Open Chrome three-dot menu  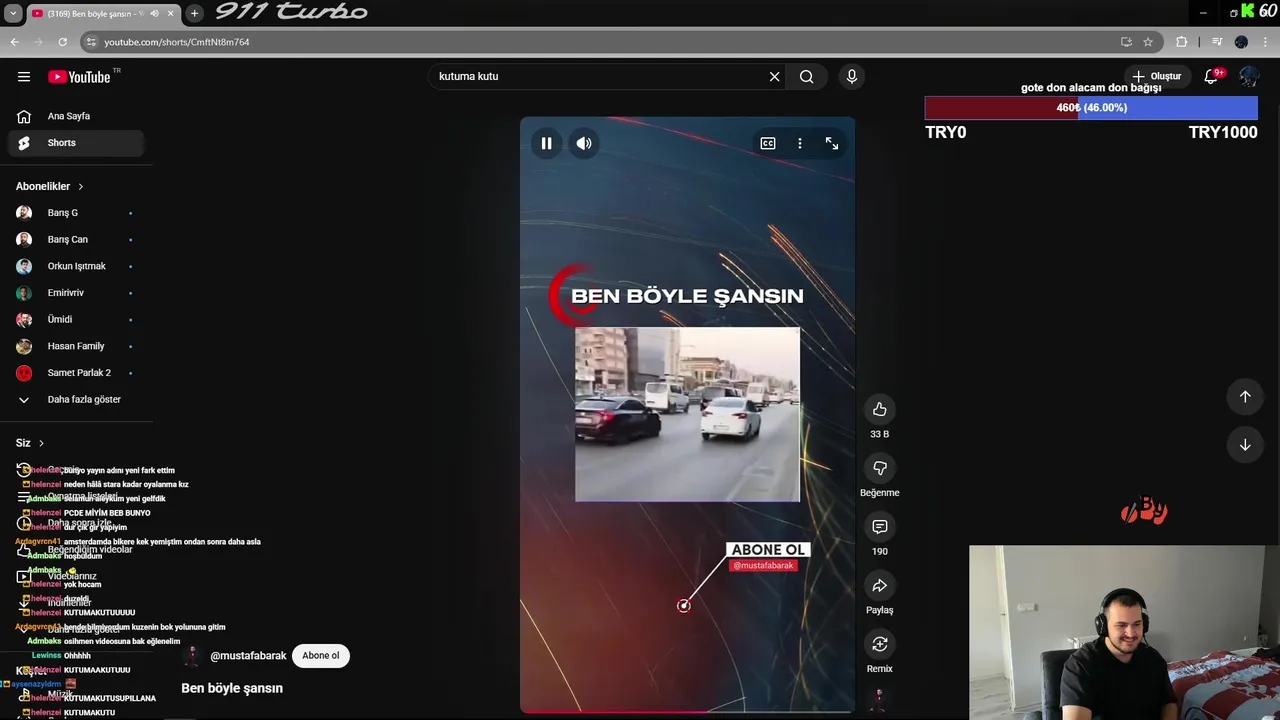pyautogui.click(x=1265, y=42)
